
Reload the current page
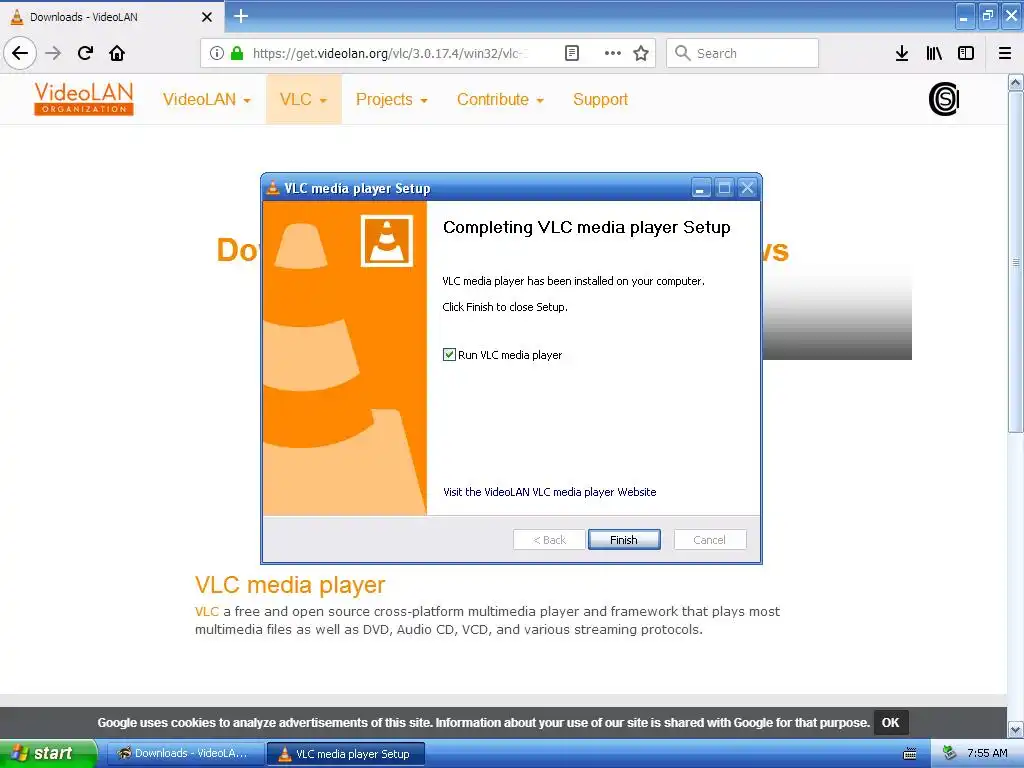point(85,53)
